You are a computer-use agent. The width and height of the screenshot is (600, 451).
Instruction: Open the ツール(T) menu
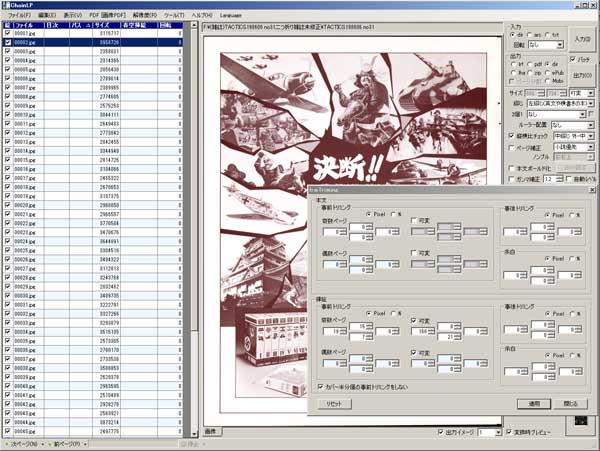point(174,15)
